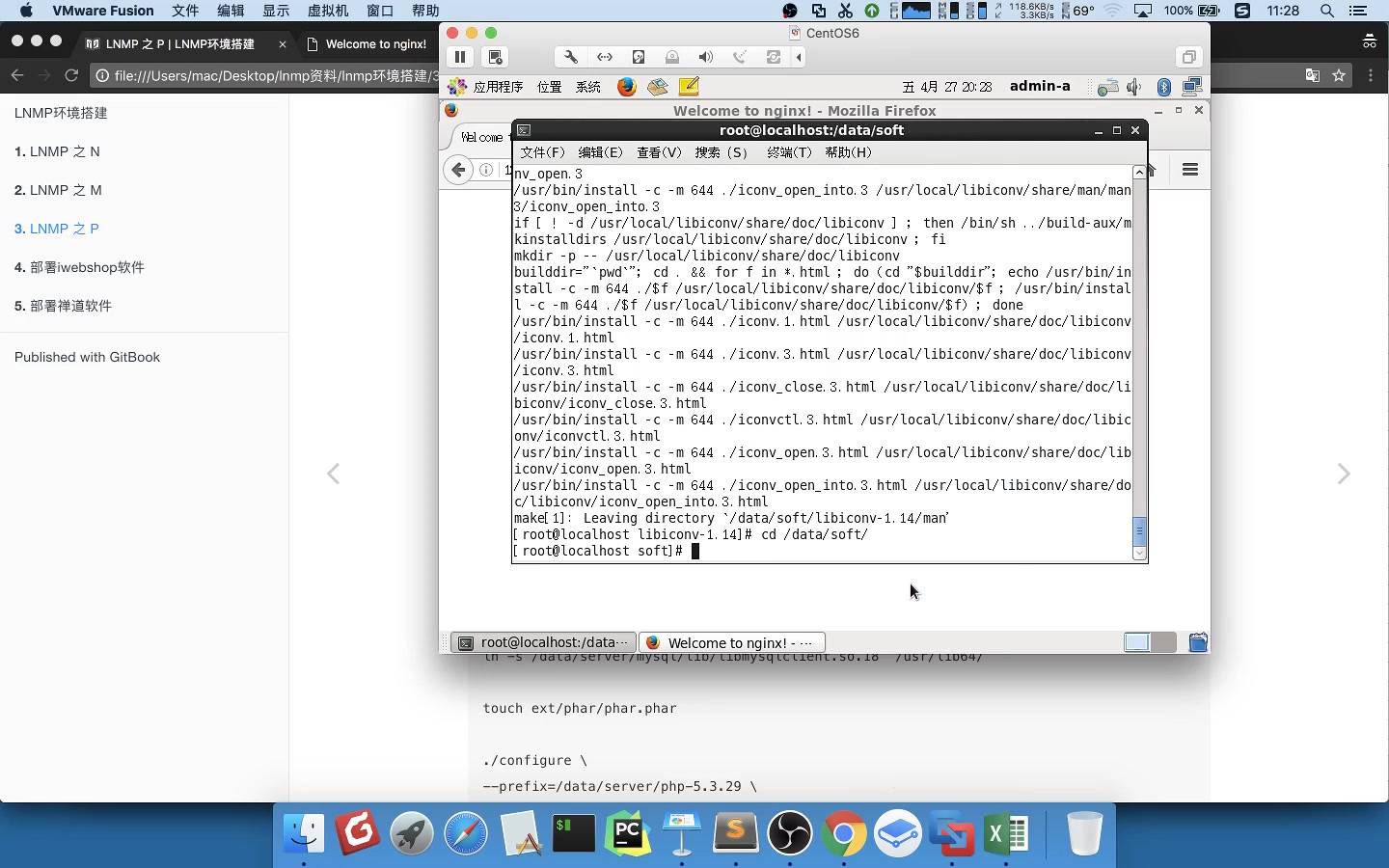Viewport: 1389px width, 868px height.
Task: Open admin-a user menu
Action: coord(1040,86)
